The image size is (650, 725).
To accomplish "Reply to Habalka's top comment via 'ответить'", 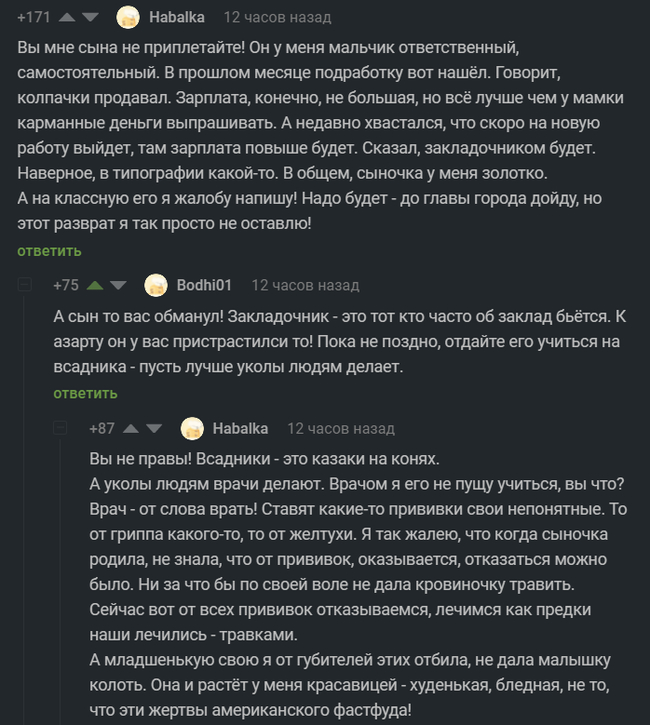I will tap(49, 250).
